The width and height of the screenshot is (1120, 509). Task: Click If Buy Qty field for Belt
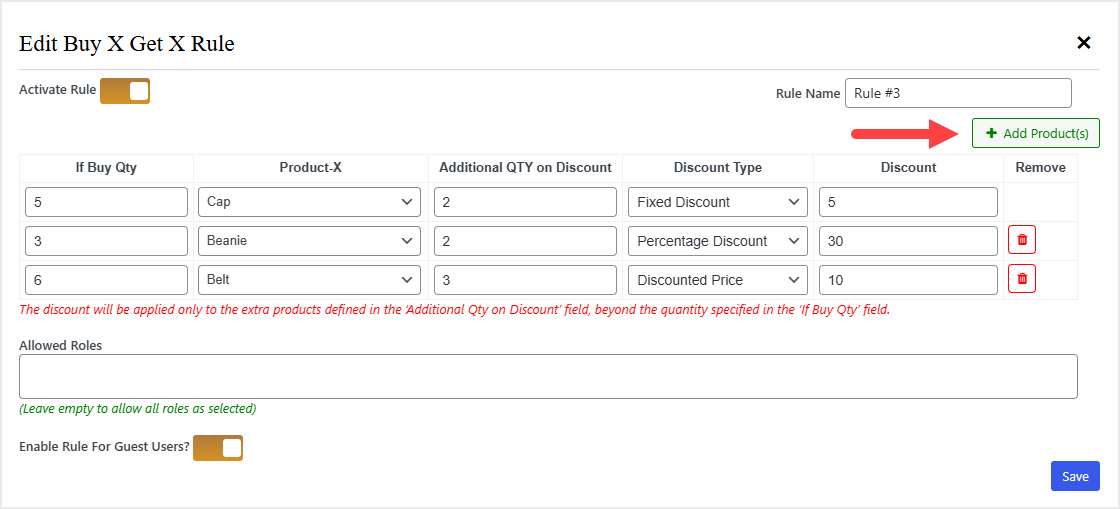pos(106,280)
